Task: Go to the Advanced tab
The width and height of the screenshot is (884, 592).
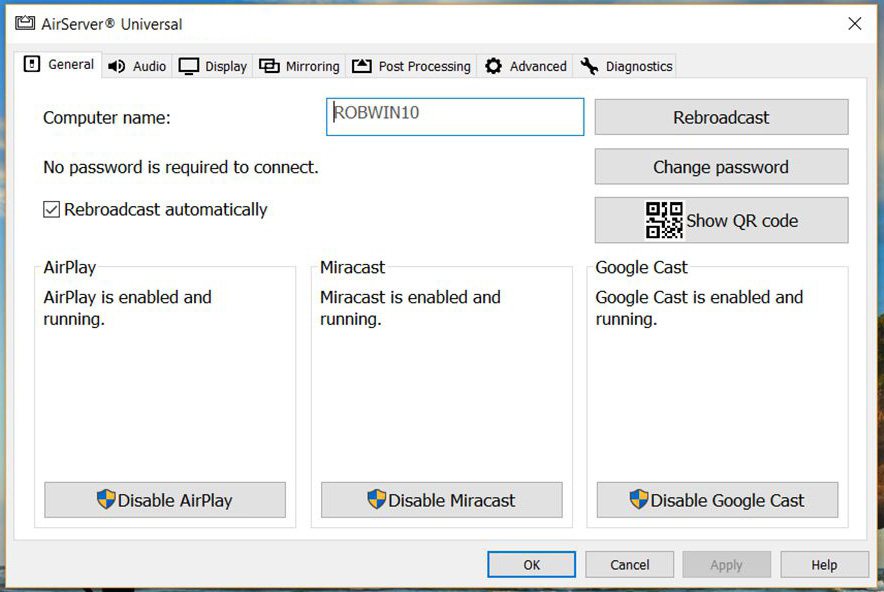Action: pos(525,66)
